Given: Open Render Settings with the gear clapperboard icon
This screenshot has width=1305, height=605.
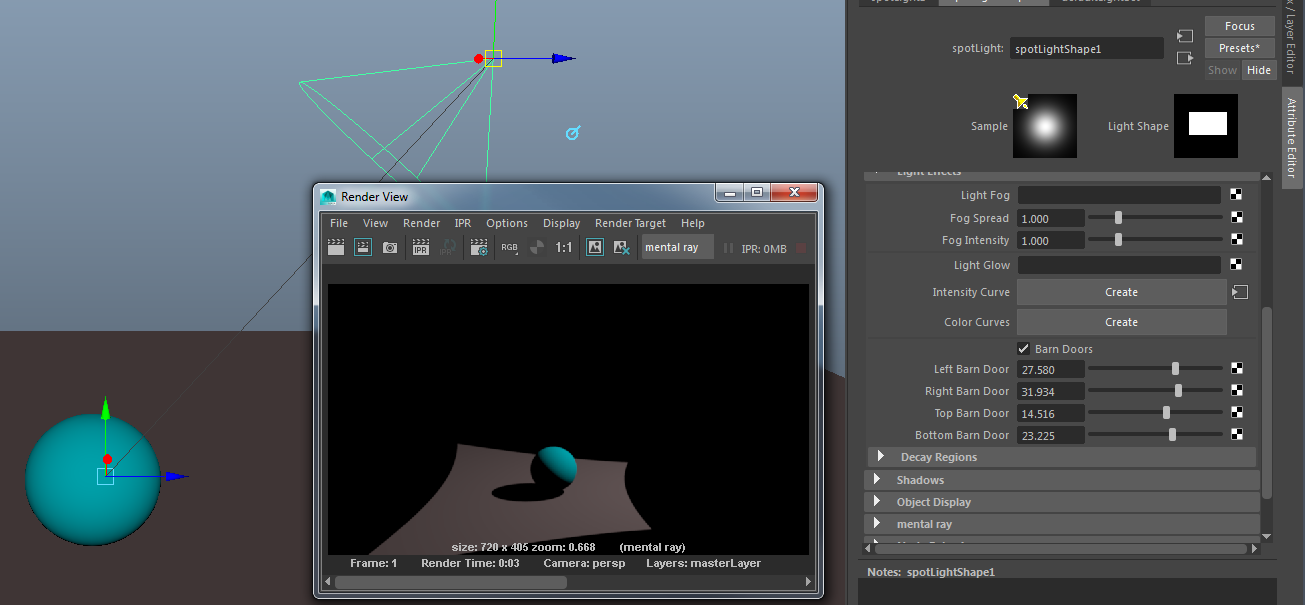Looking at the screenshot, I should (479, 247).
